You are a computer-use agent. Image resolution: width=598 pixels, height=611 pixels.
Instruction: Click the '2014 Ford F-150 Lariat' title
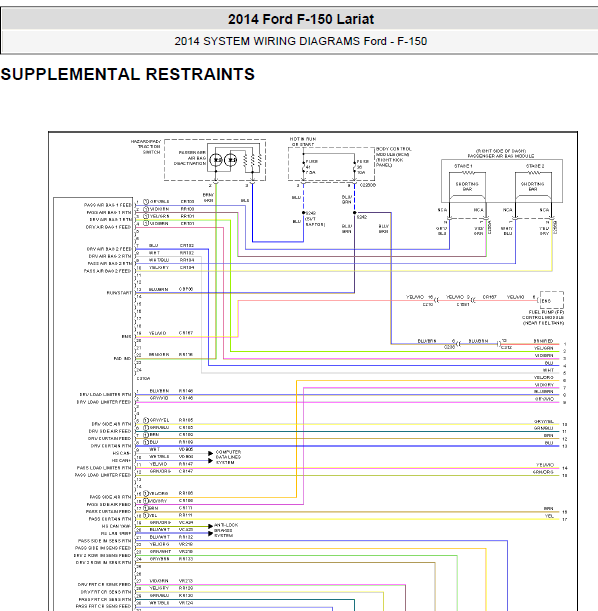[301, 19]
